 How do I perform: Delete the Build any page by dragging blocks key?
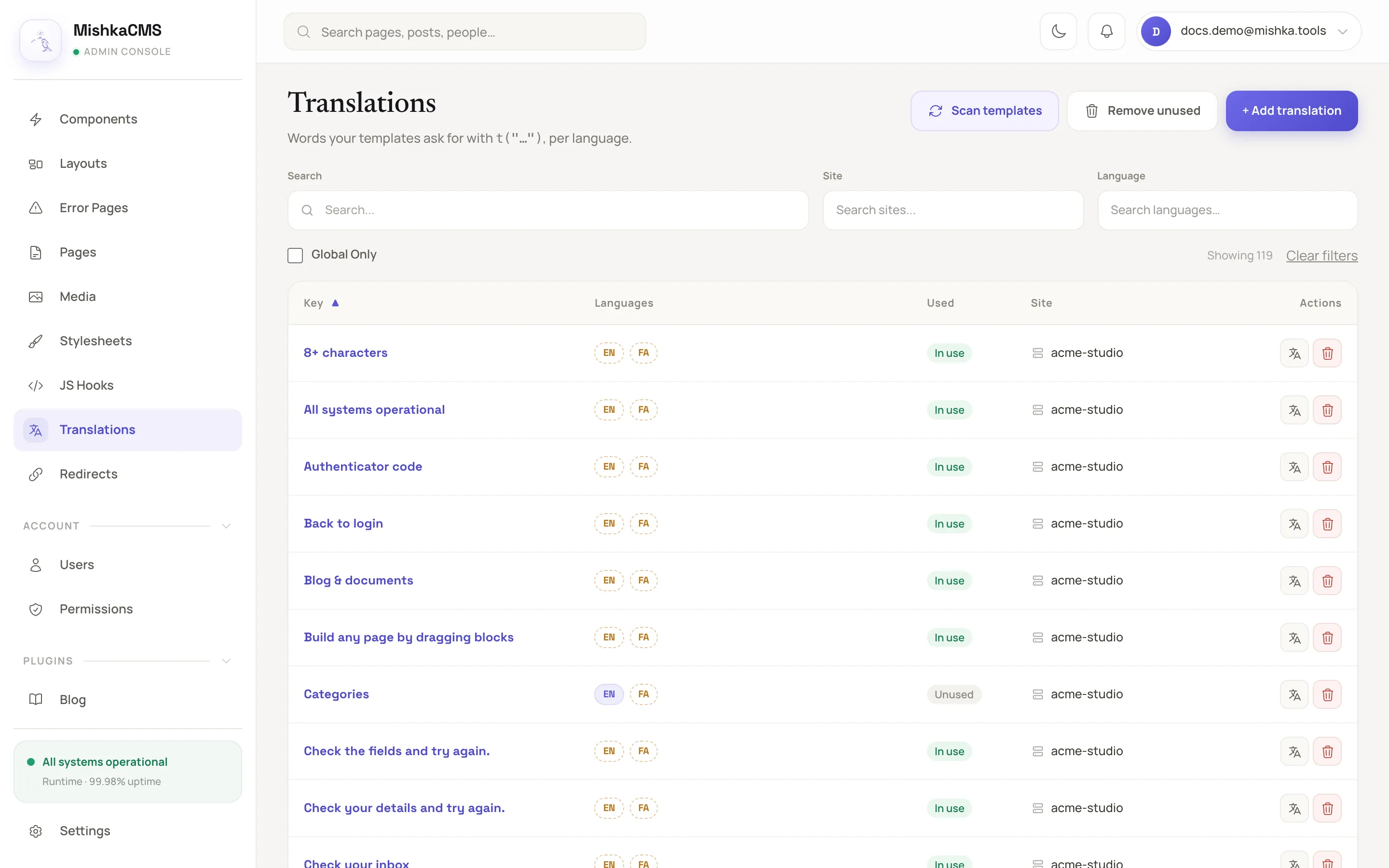(x=1327, y=637)
